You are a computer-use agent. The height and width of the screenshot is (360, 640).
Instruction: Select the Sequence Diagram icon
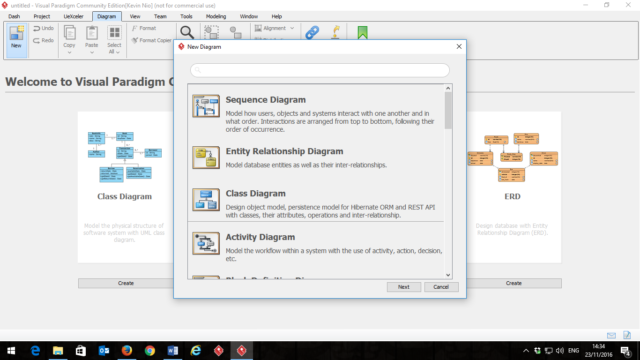point(206,106)
